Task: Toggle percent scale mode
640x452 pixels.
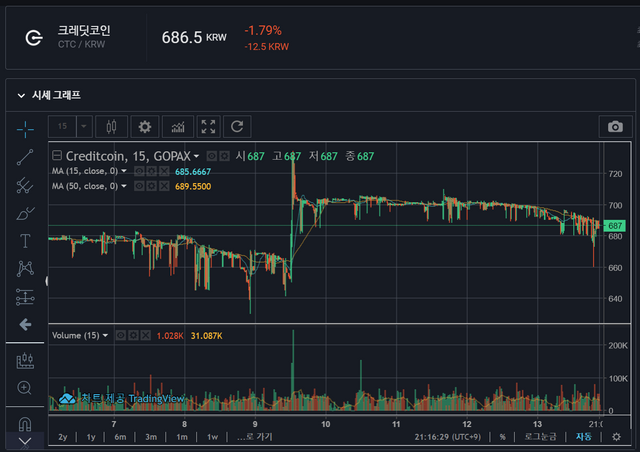Action: pos(502,437)
